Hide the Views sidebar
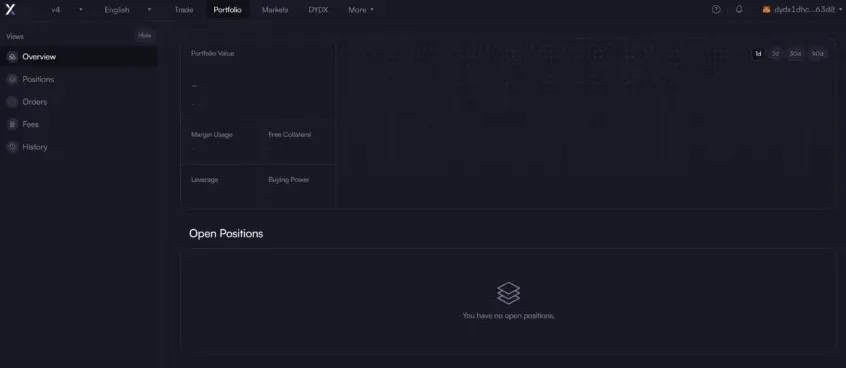Viewport: 846px width, 368px height. coord(145,36)
